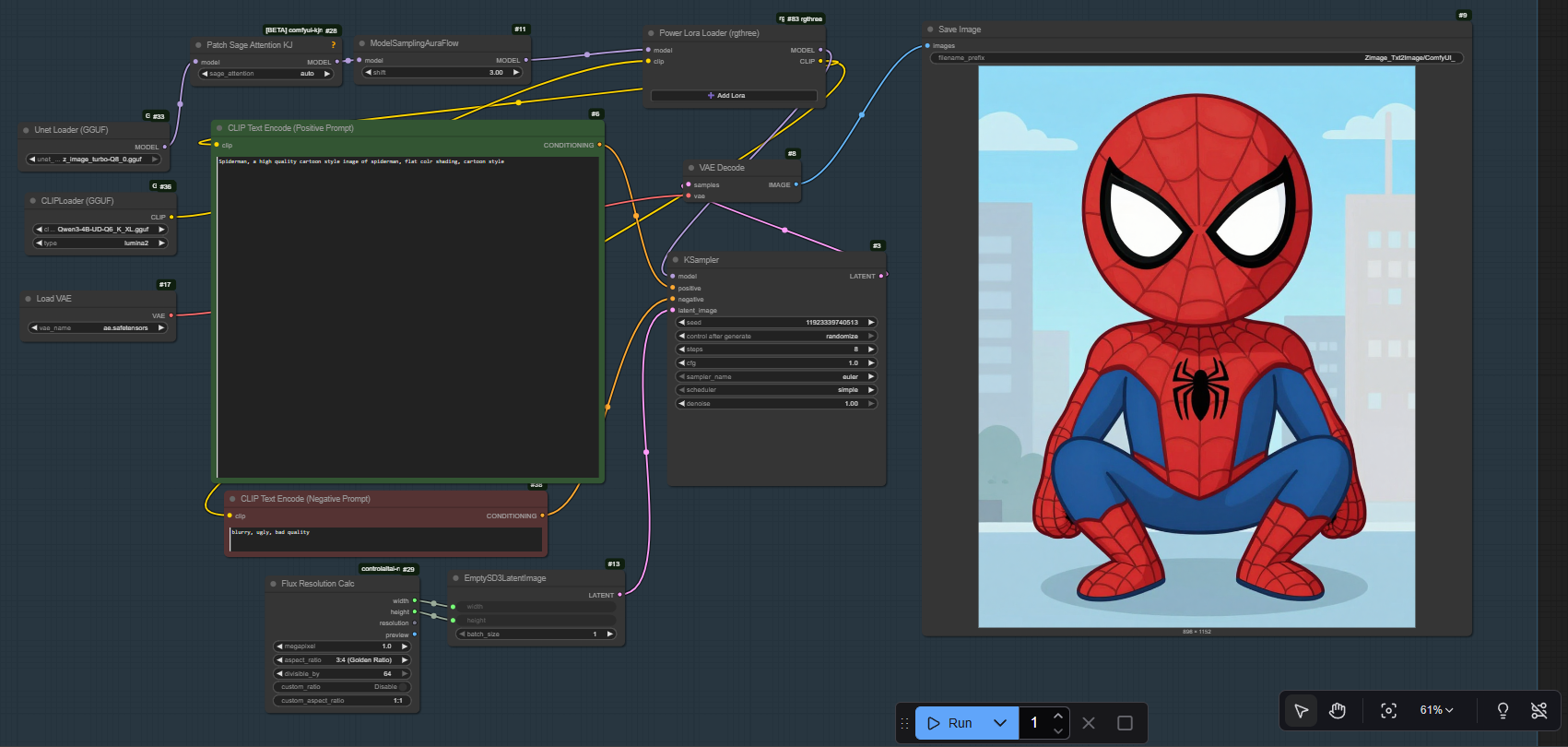Viewport: 1568px width, 747px height.
Task: Click the X cancel icon next to Run
Action: (1089, 723)
